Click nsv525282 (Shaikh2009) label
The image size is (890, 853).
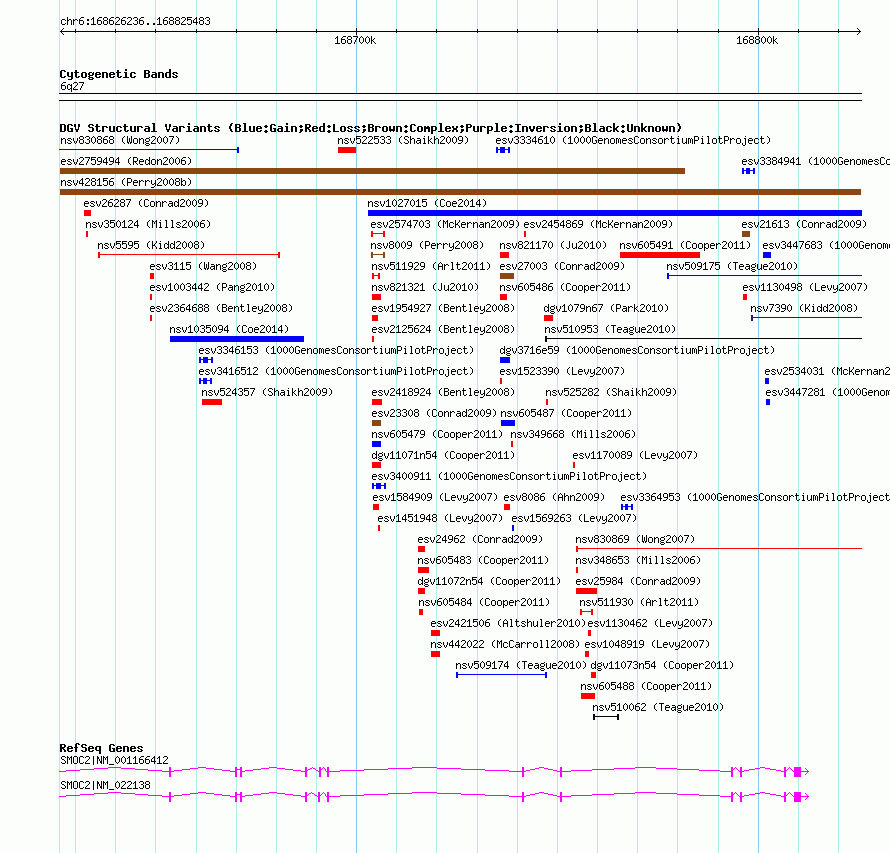pyautogui.click(x=611, y=392)
